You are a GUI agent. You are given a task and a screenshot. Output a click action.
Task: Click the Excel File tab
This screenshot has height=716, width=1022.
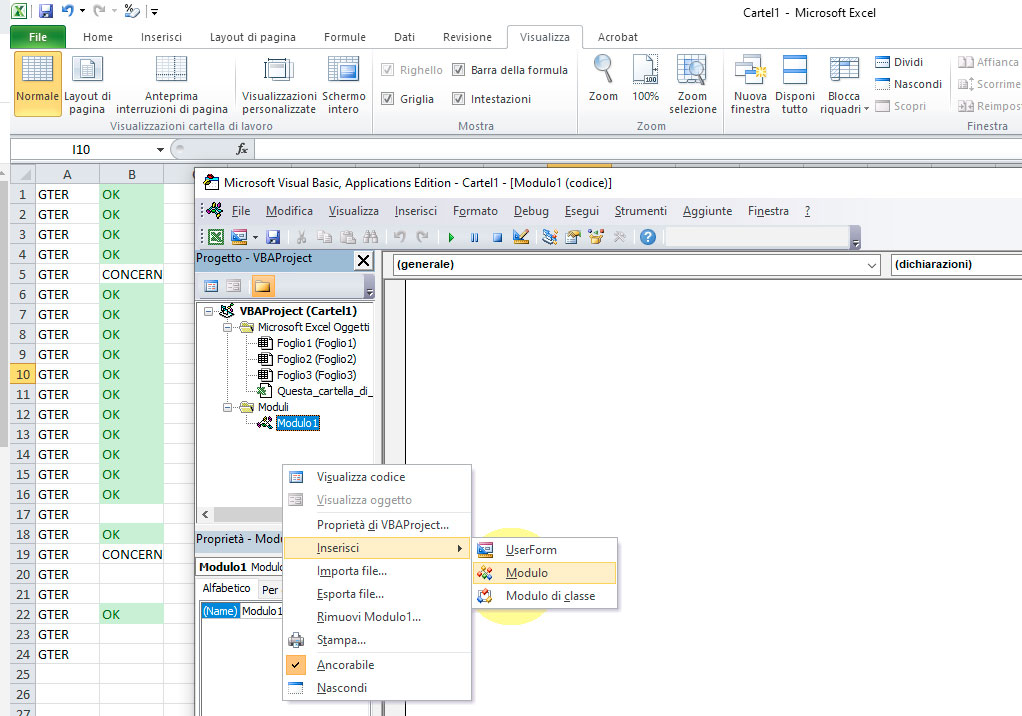(38, 37)
